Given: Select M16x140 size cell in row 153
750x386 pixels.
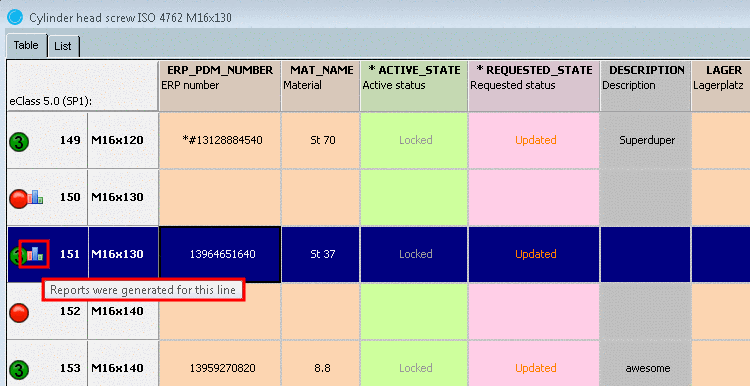Looking at the screenshot, I should (x=123, y=364).
